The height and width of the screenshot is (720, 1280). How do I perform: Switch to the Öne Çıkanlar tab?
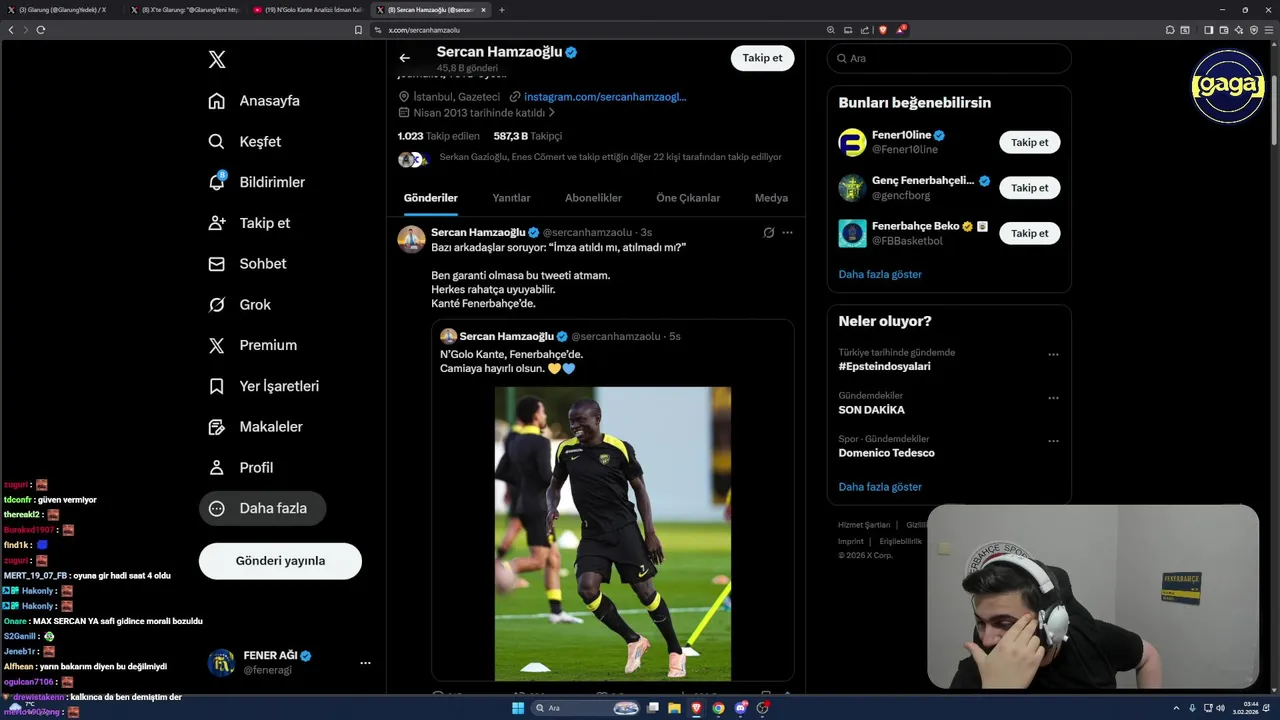(x=688, y=198)
